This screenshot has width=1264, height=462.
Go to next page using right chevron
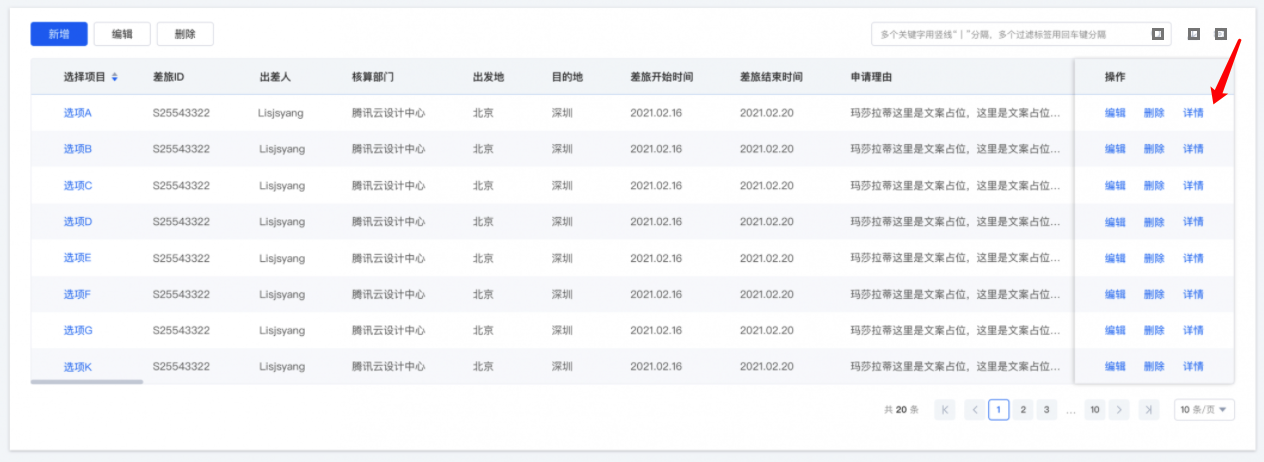tap(1119, 410)
